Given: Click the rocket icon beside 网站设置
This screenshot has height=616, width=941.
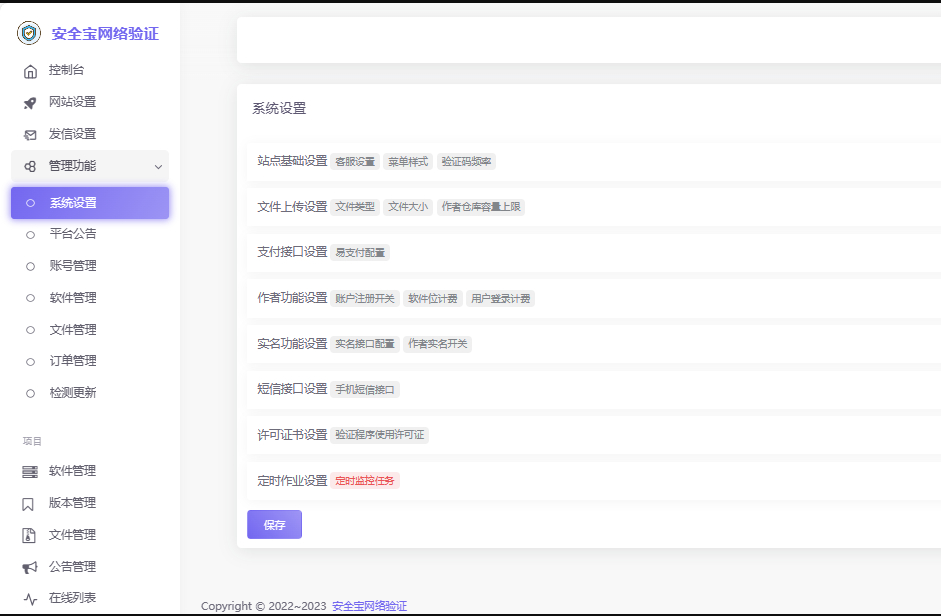Looking at the screenshot, I should [x=30, y=102].
